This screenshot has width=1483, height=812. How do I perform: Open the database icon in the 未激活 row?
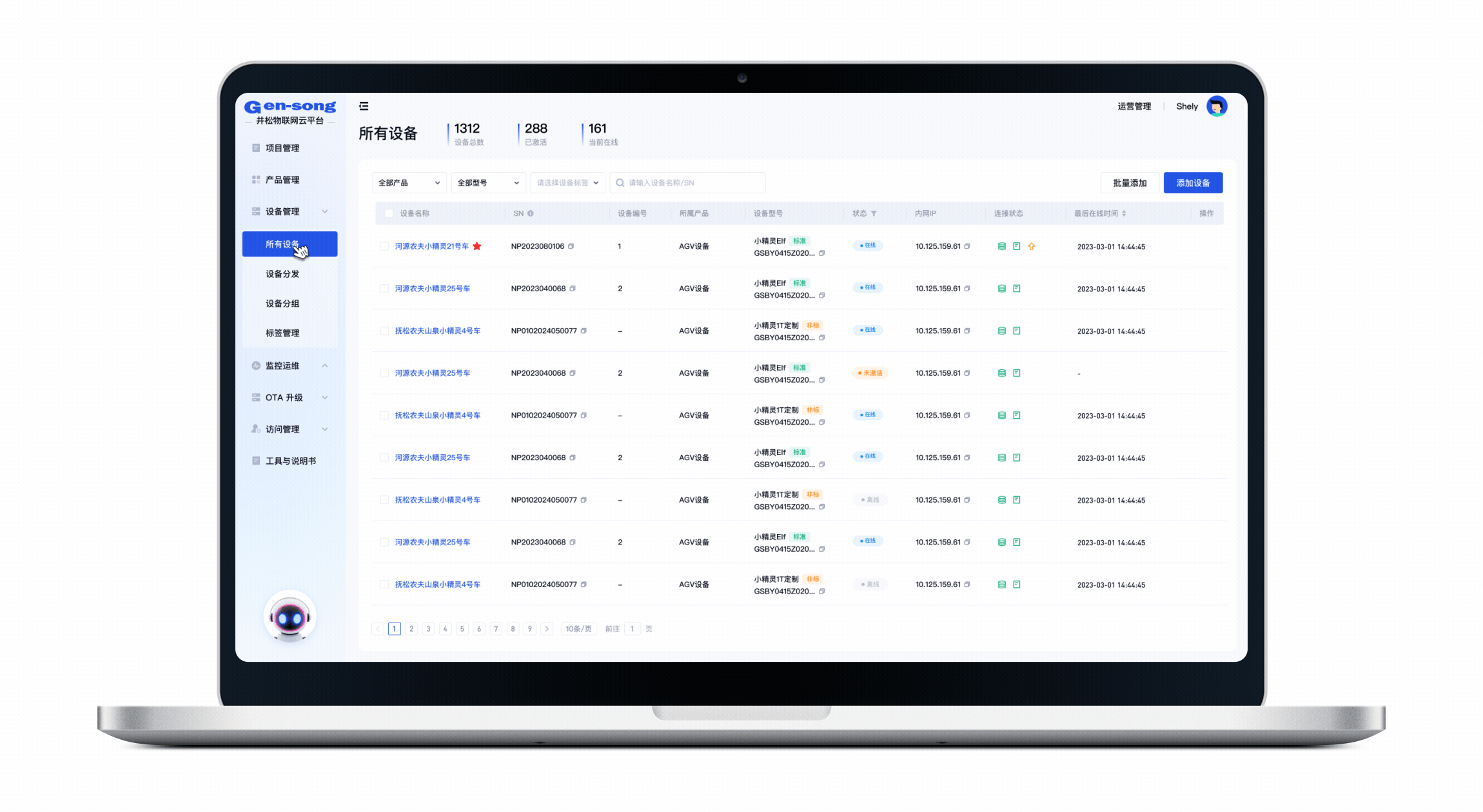tap(1002, 373)
